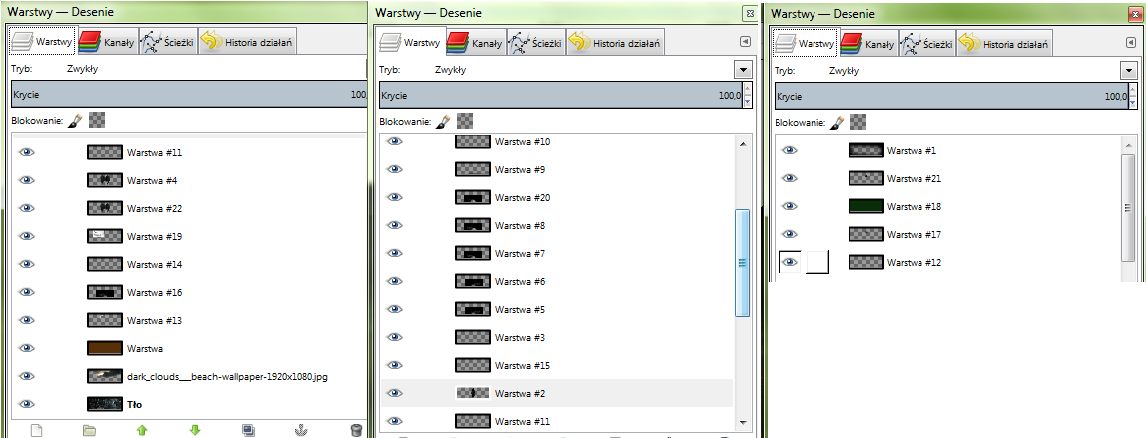Lower the layer with the green down arrow
This screenshot has width=1146, height=438.
(x=195, y=430)
